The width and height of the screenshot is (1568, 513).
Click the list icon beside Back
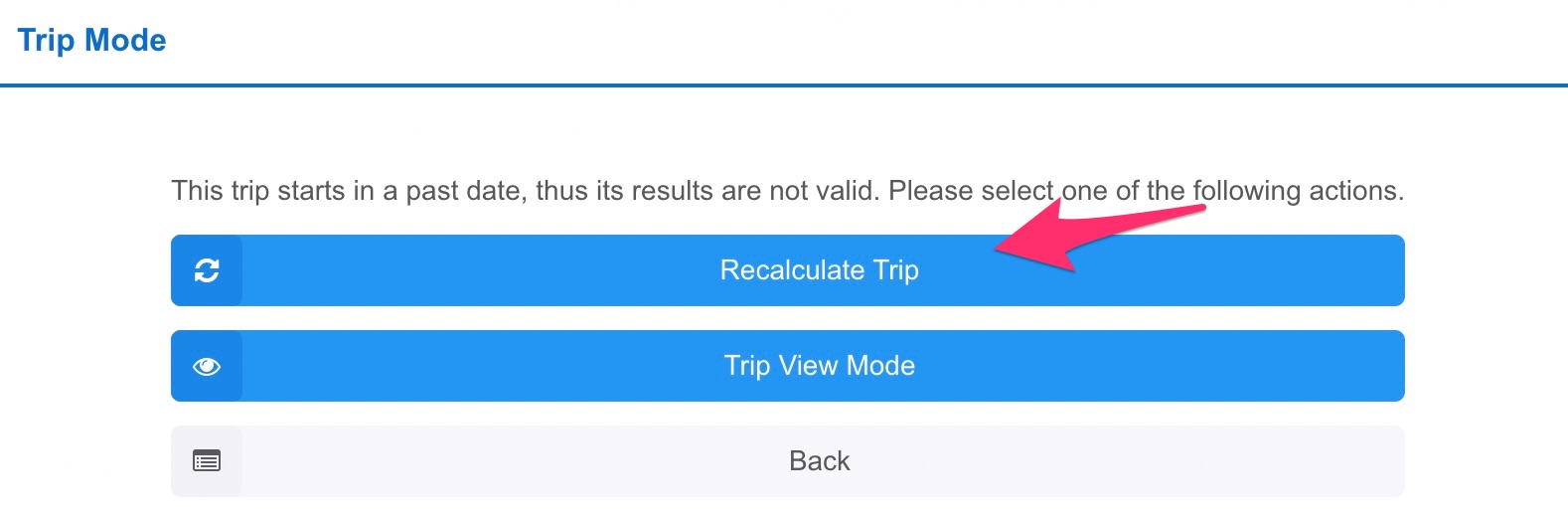(207, 461)
